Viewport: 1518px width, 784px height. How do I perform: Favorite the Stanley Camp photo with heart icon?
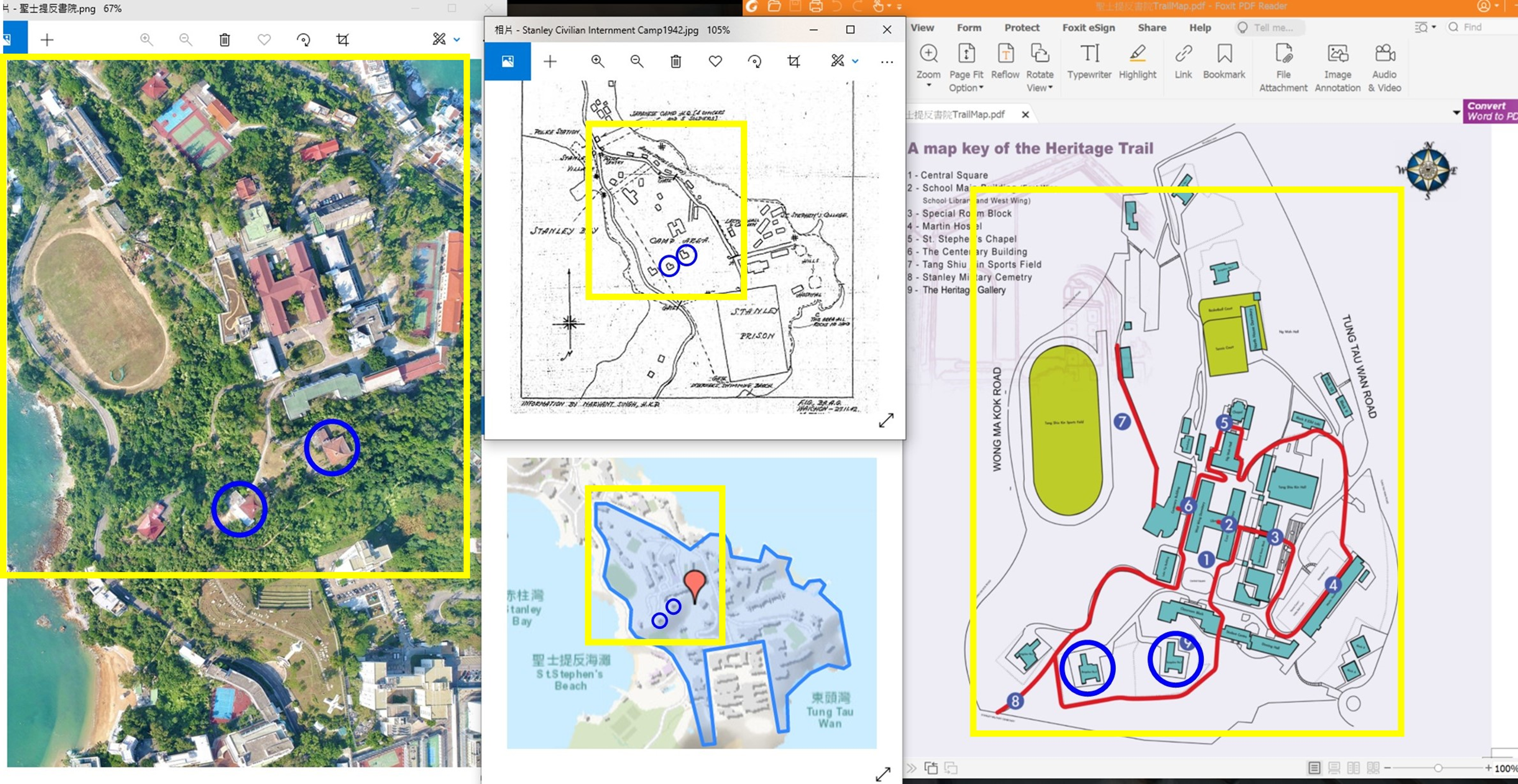click(715, 61)
